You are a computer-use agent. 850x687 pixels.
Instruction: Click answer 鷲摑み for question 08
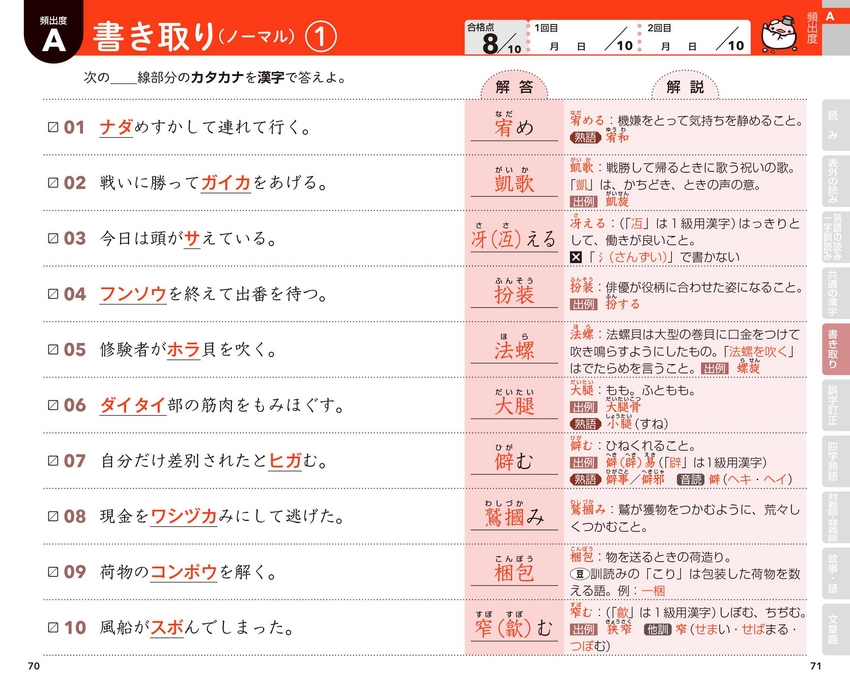pos(514,516)
